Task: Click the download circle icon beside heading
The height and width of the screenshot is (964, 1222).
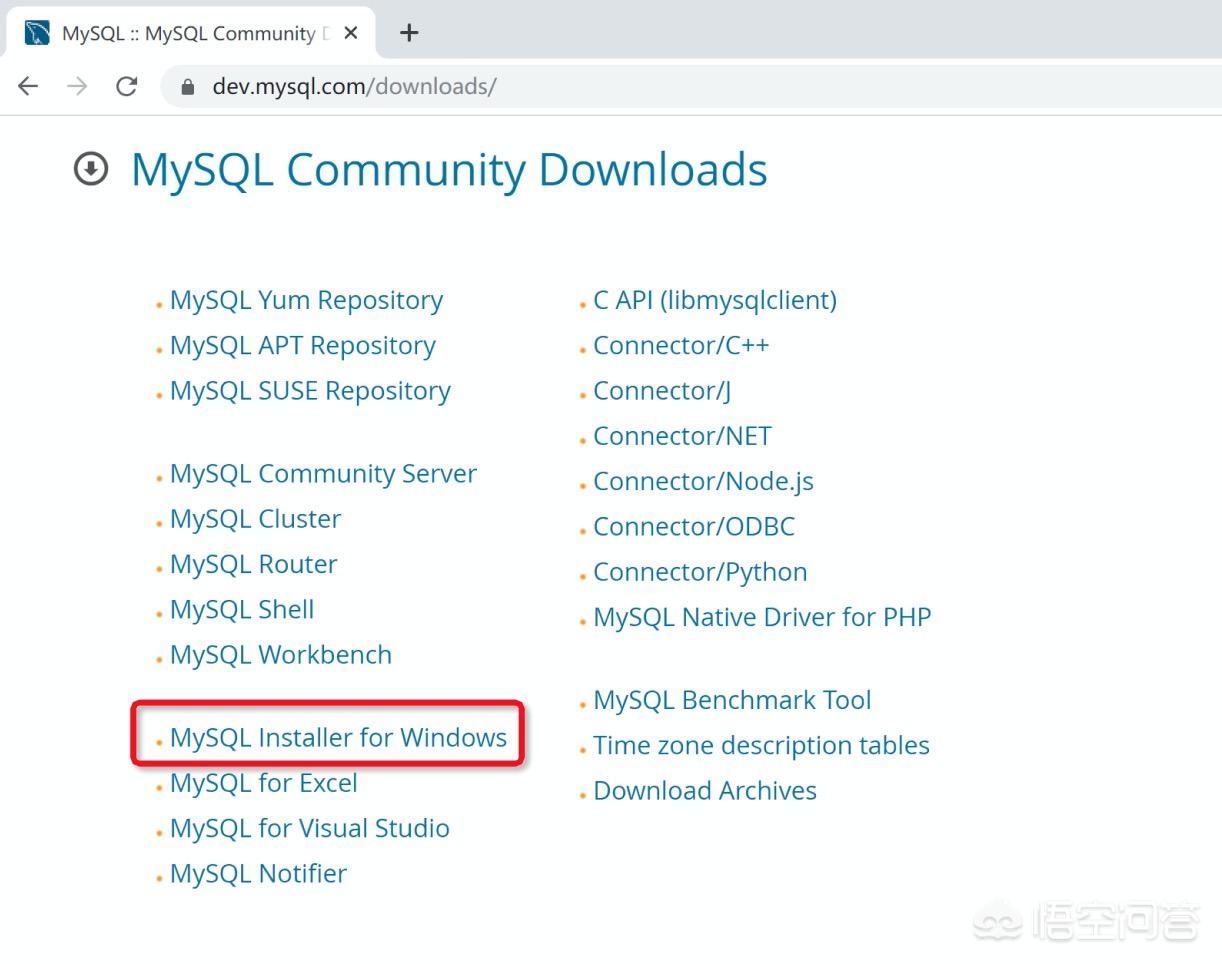Action: coord(91,168)
